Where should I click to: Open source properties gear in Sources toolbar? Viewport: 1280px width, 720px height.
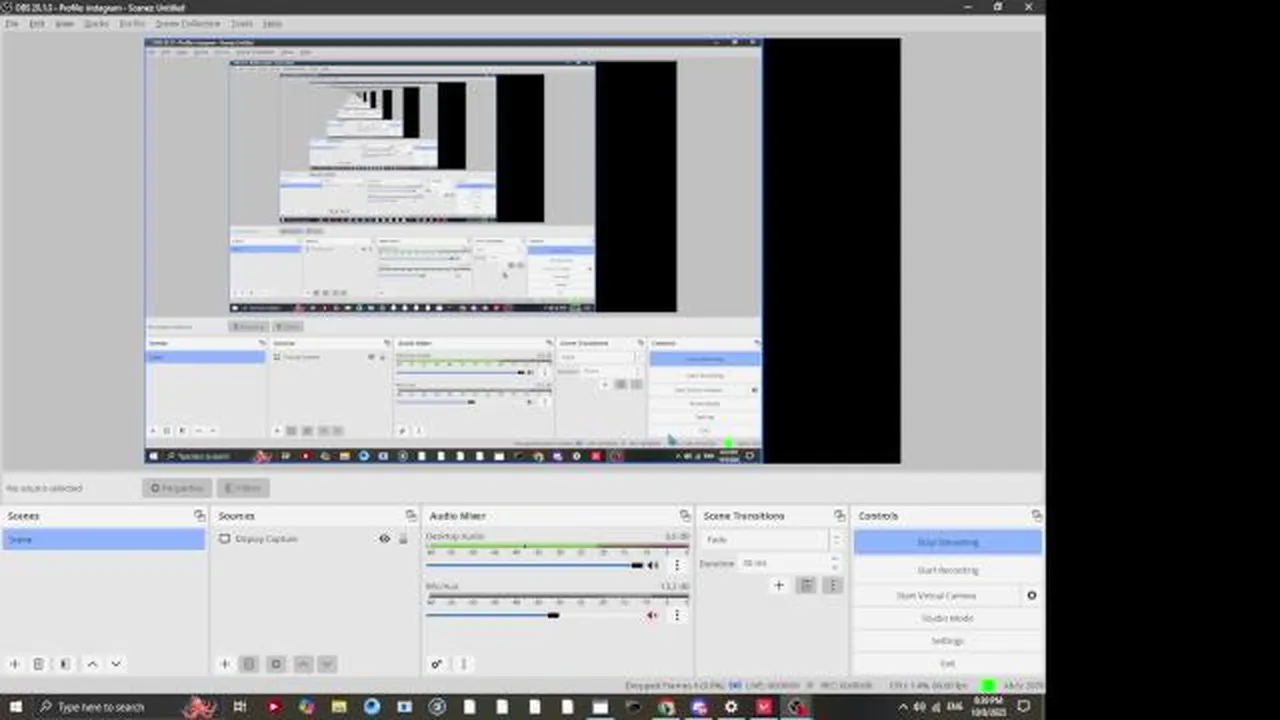coord(276,664)
